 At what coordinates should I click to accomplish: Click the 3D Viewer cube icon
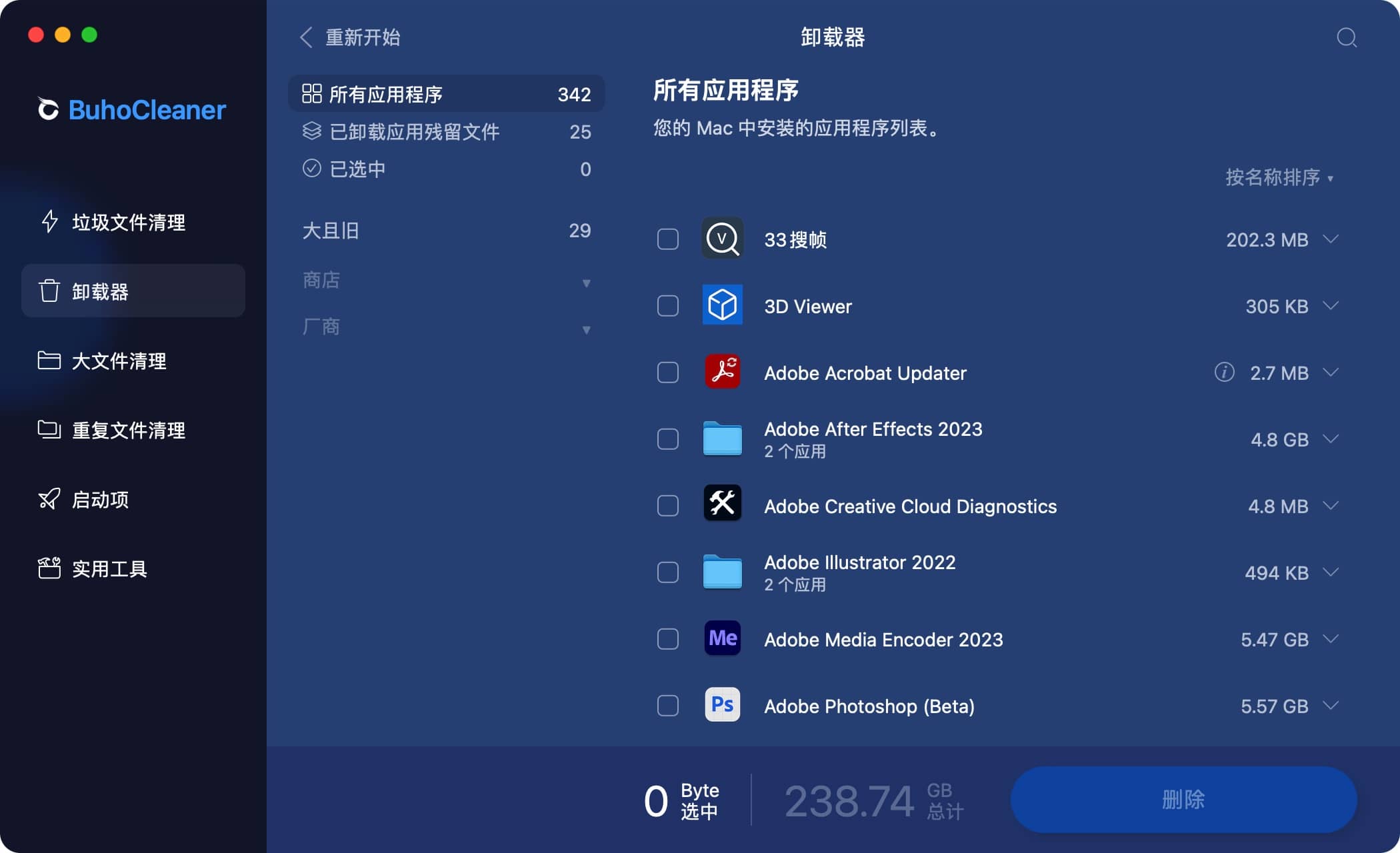point(723,305)
